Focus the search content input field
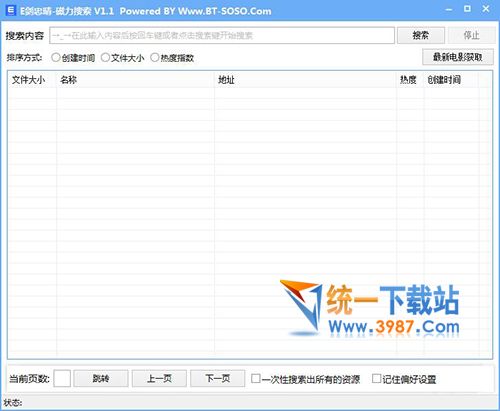 (222, 35)
